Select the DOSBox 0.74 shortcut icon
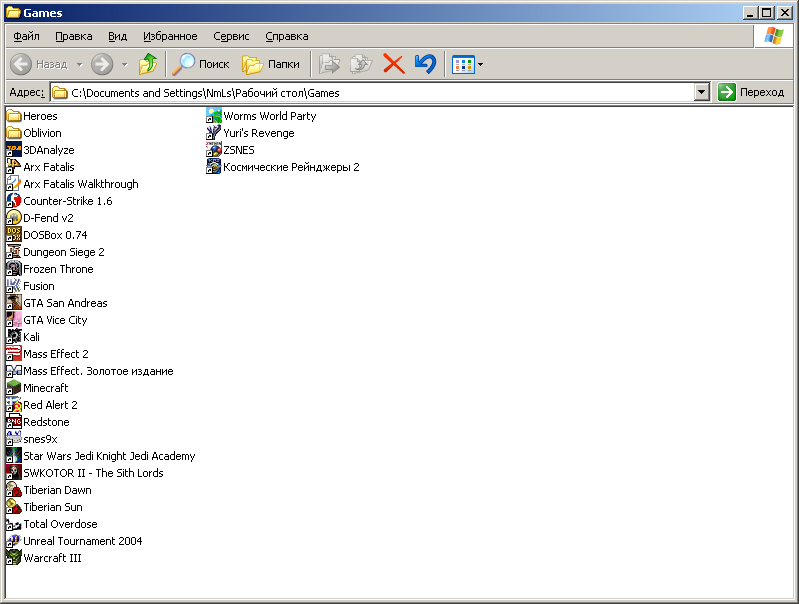This screenshot has width=799, height=604. tap(14, 235)
